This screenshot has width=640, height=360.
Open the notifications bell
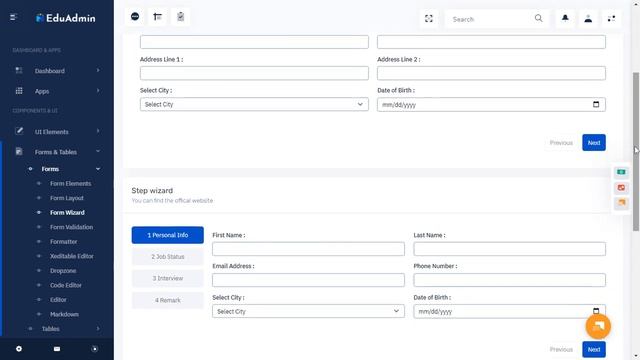pyautogui.click(x=565, y=18)
